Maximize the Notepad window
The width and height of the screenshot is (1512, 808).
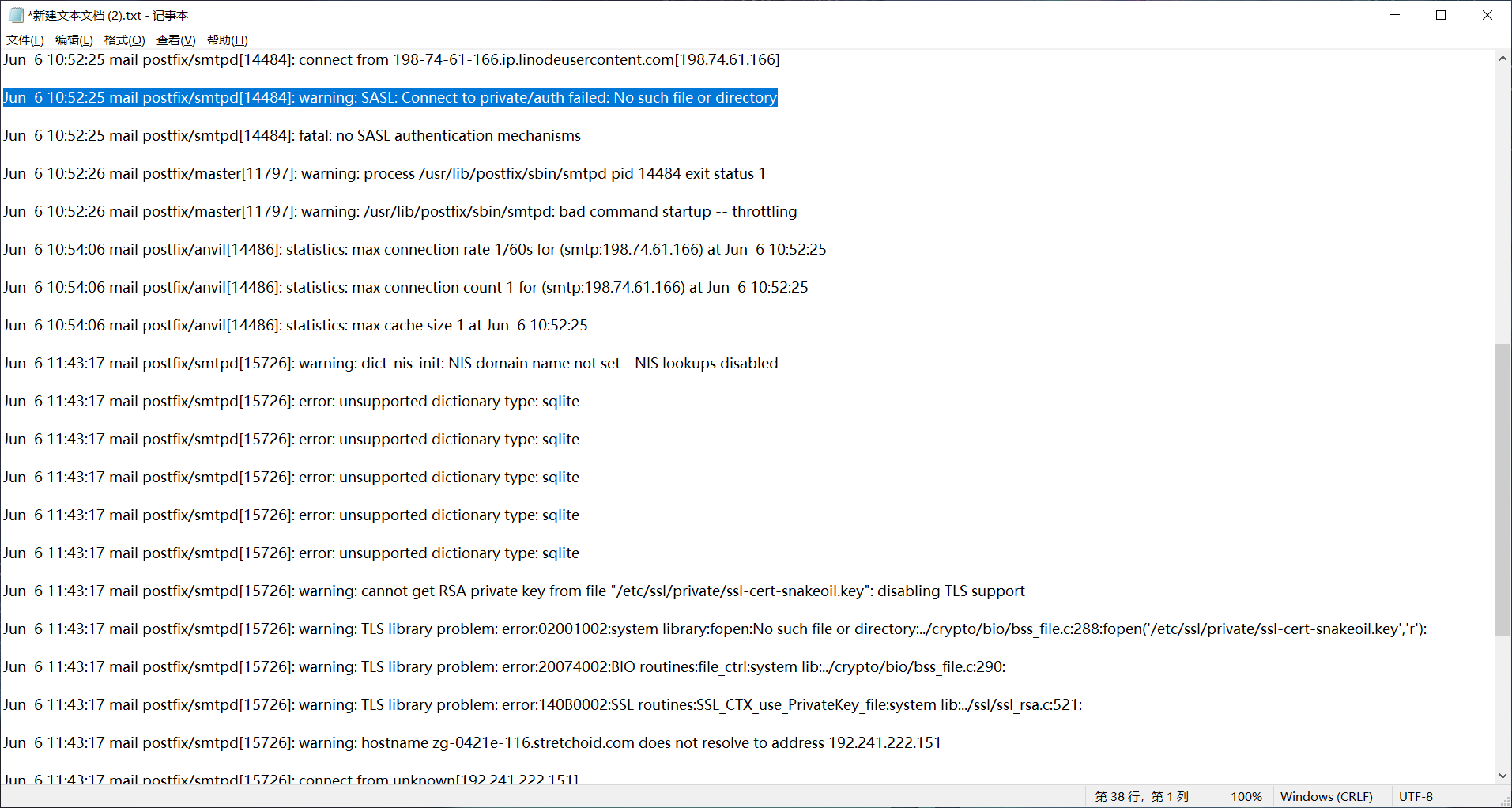click(1441, 15)
